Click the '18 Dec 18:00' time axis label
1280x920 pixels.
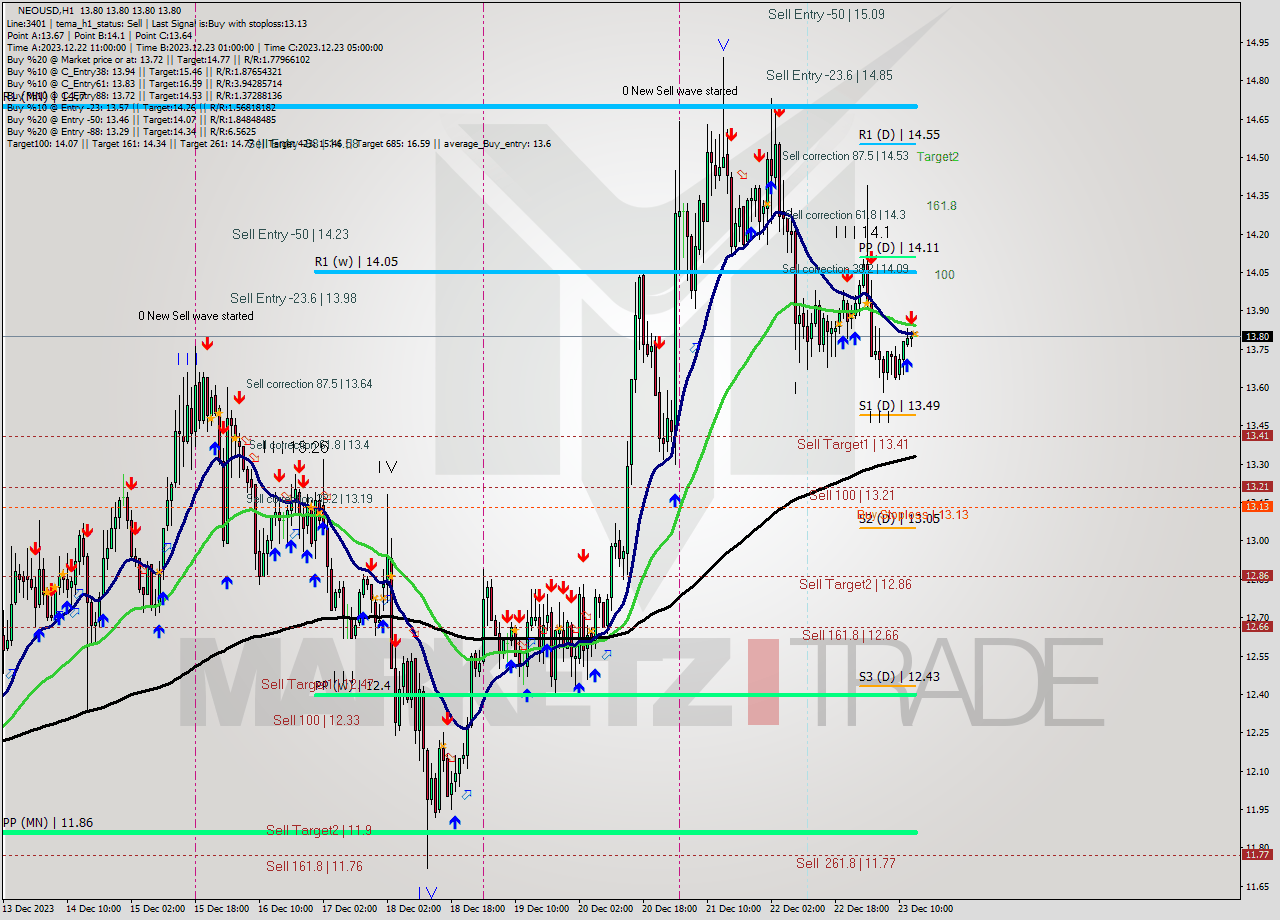478,909
